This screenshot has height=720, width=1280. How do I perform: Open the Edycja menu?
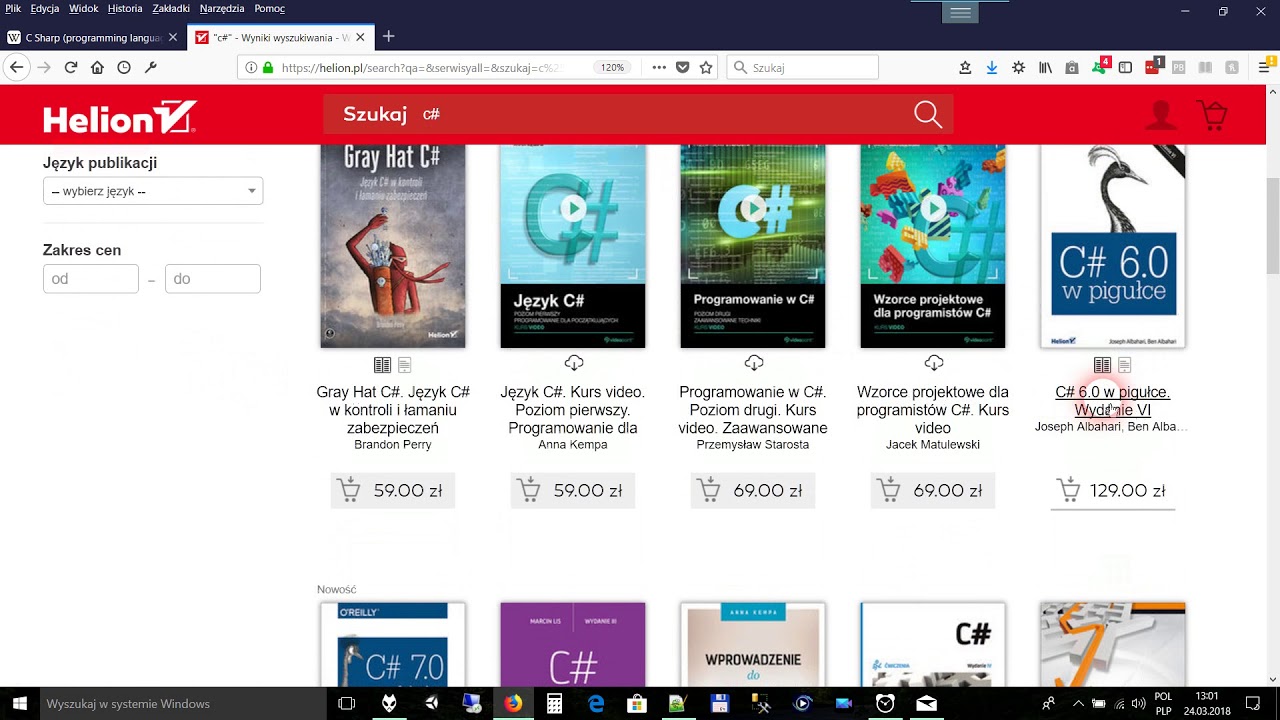tap(44, 8)
